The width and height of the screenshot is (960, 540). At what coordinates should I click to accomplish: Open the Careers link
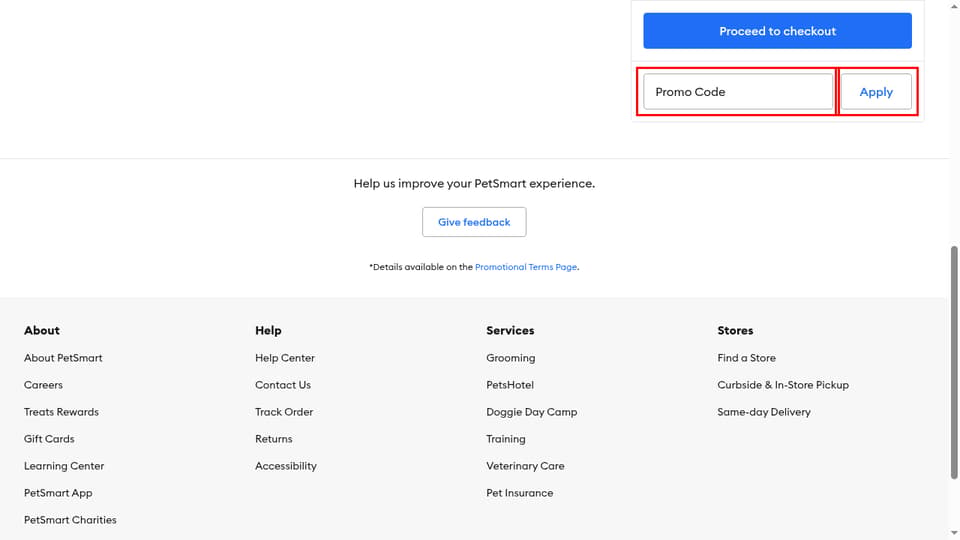[x=43, y=384]
